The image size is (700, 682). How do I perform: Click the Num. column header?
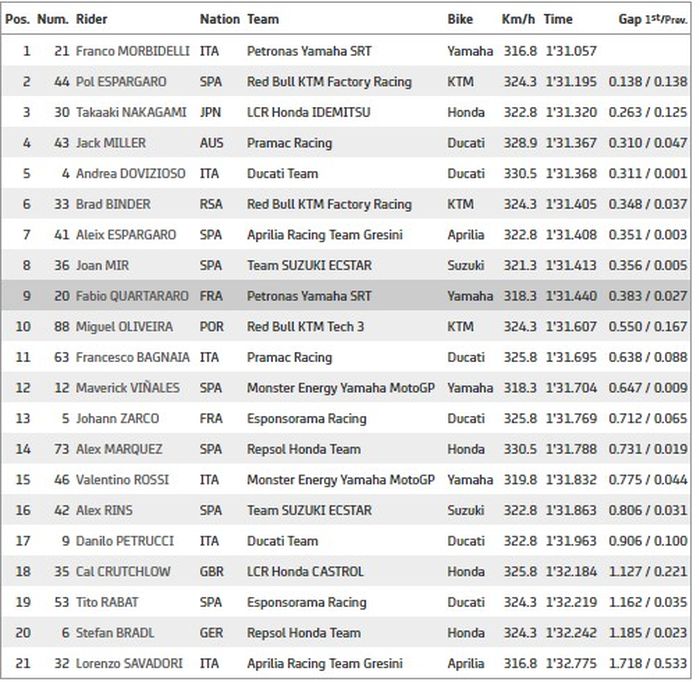(53, 19)
